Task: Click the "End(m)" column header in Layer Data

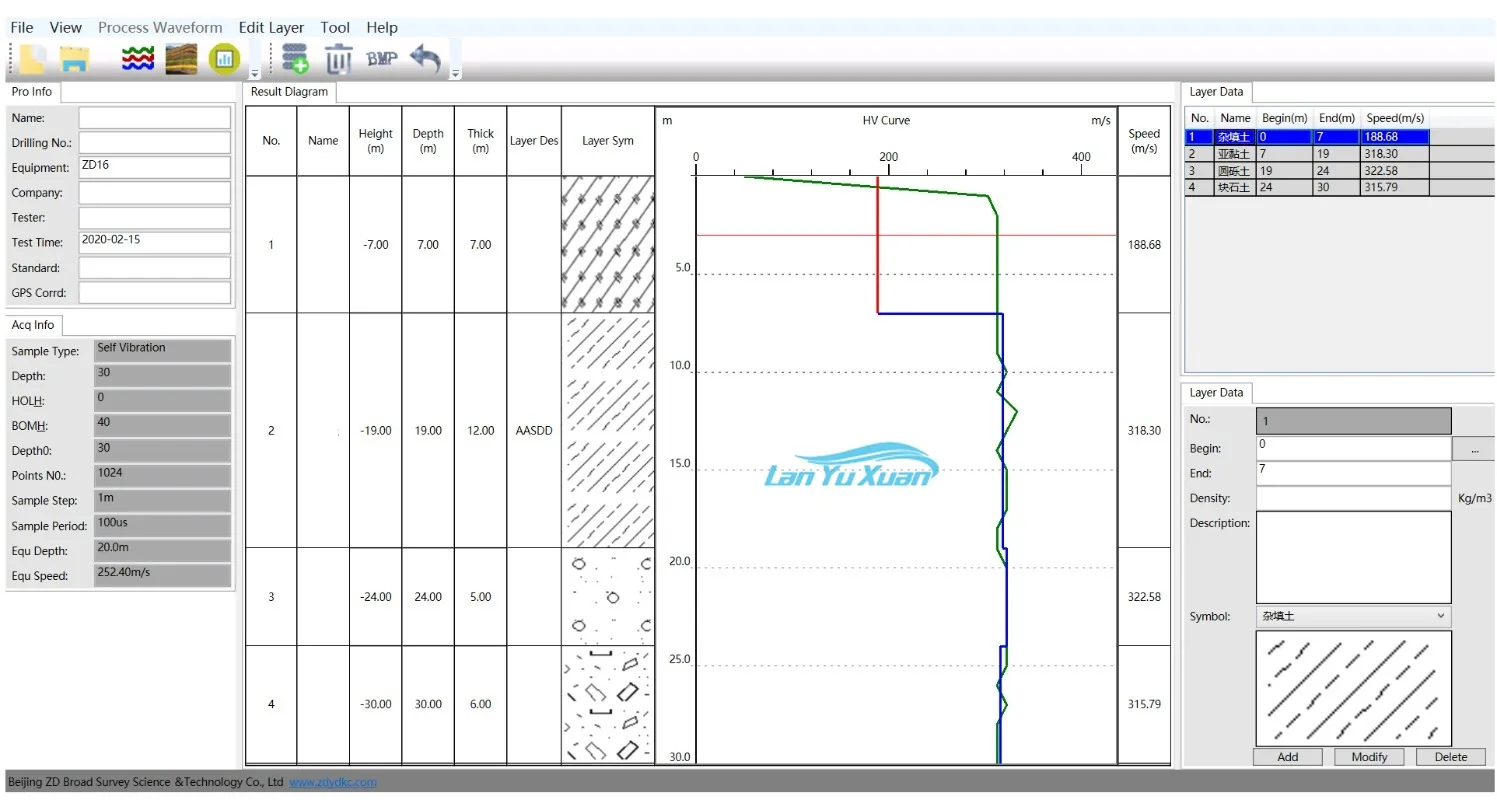Action: pos(1337,118)
